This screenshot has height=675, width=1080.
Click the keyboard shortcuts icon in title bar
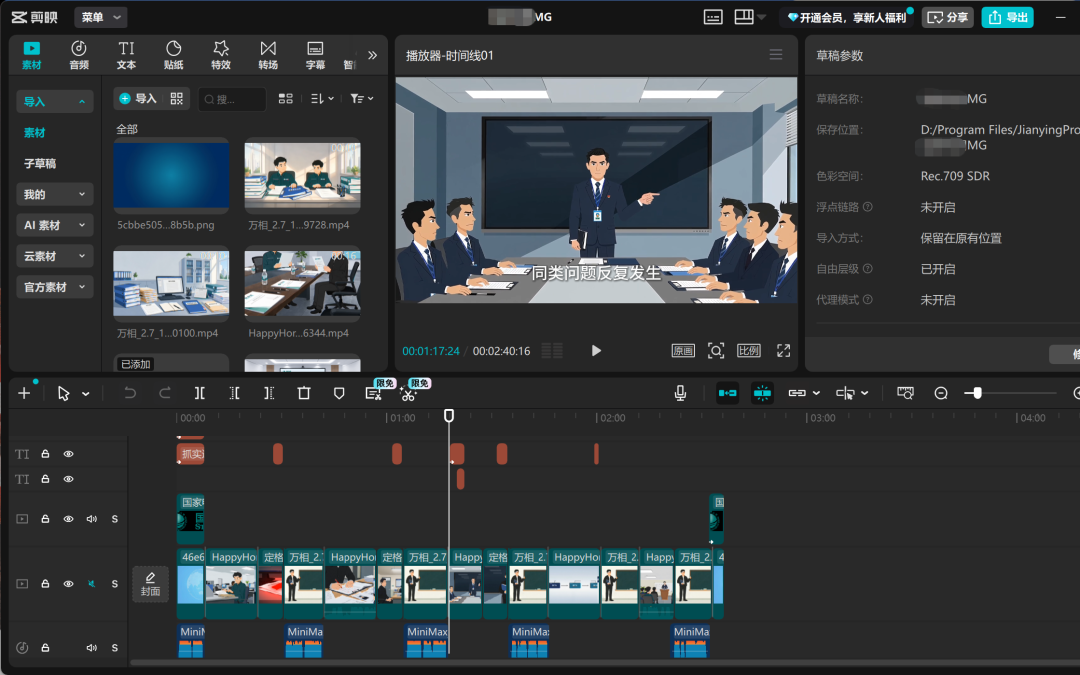(x=713, y=17)
